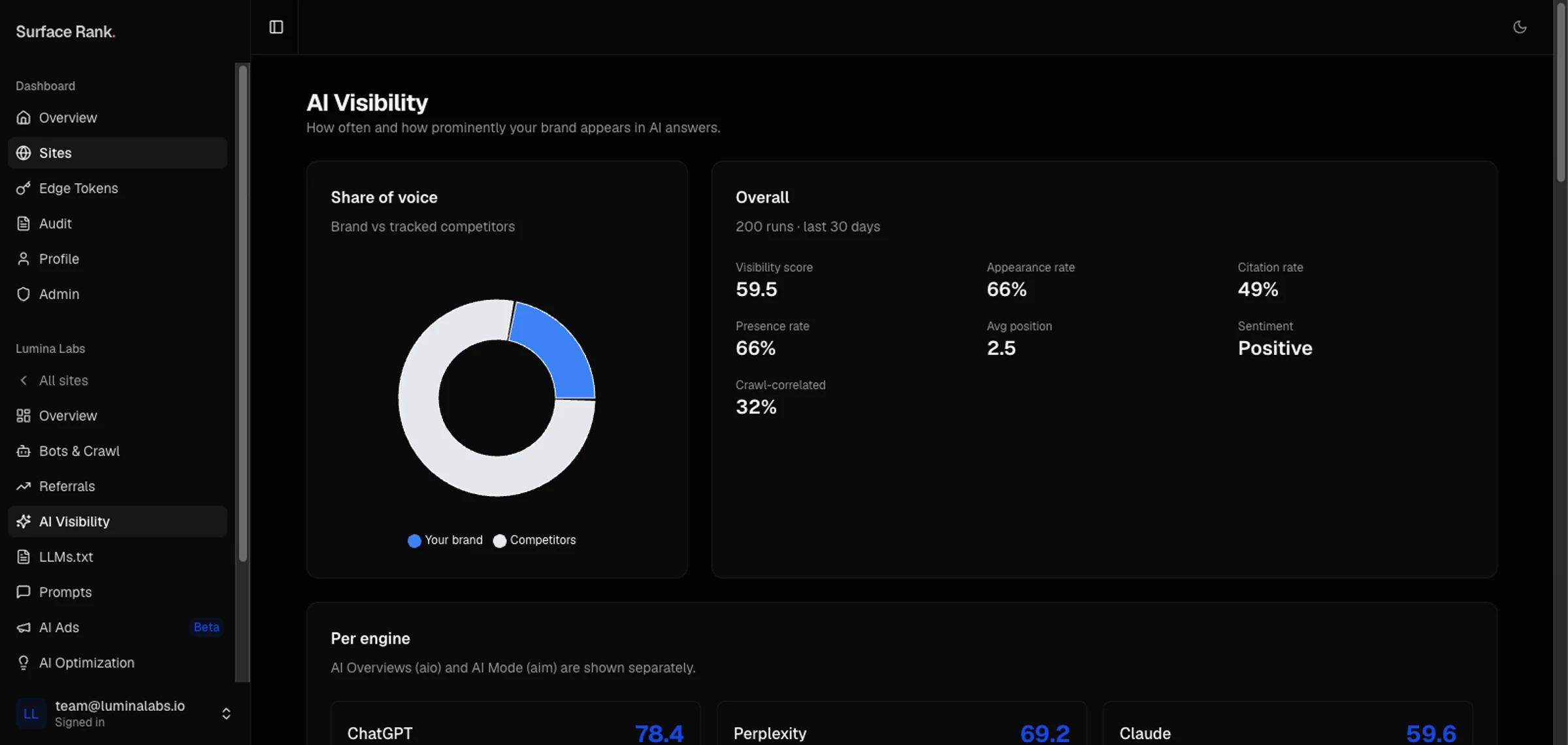
Task: Click the house icon beside Overview
Action: 24,118
